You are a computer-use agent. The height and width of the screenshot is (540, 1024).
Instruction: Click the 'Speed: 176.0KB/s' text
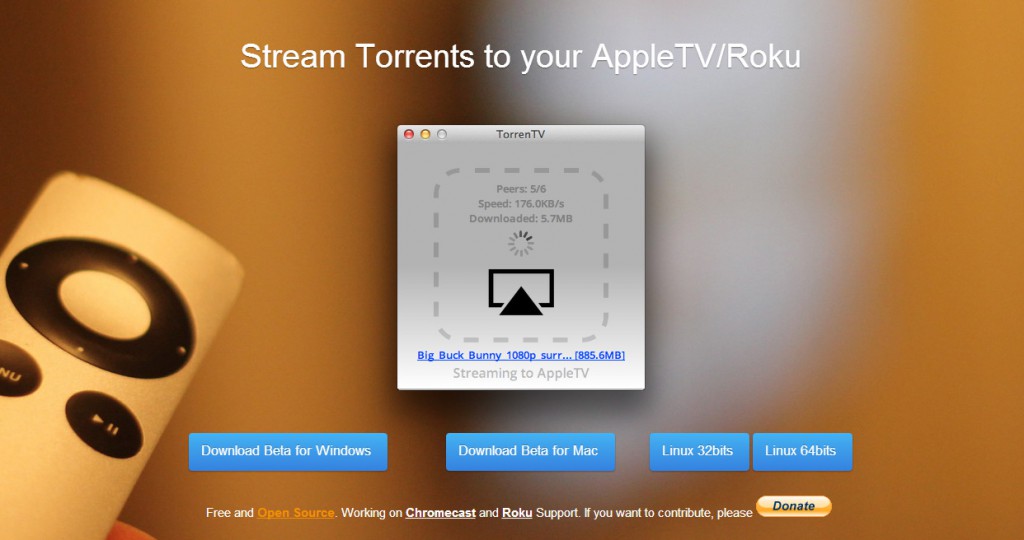click(521, 204)
